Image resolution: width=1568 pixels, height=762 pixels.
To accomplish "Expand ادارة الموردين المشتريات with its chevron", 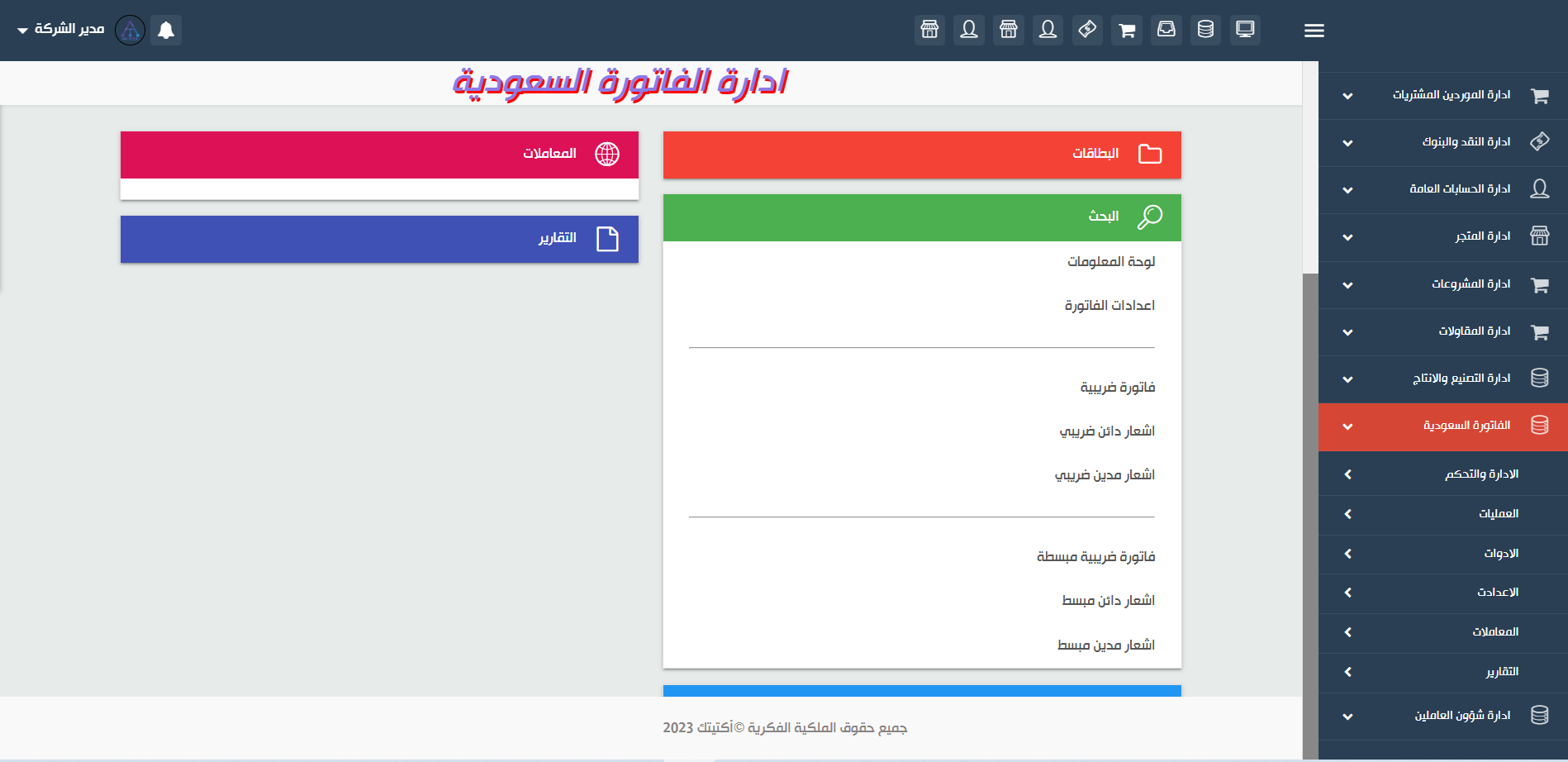I will [x=1348, y=96].
